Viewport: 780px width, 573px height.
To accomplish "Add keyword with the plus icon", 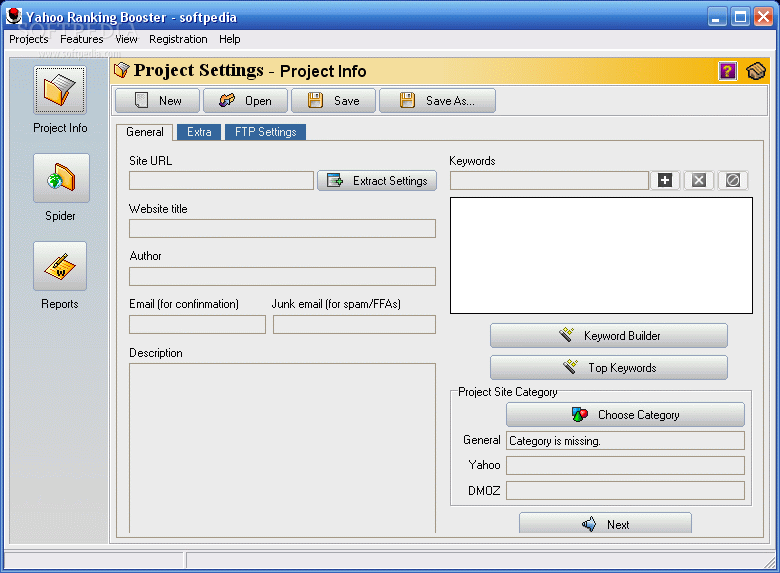I will coord(665,180).
